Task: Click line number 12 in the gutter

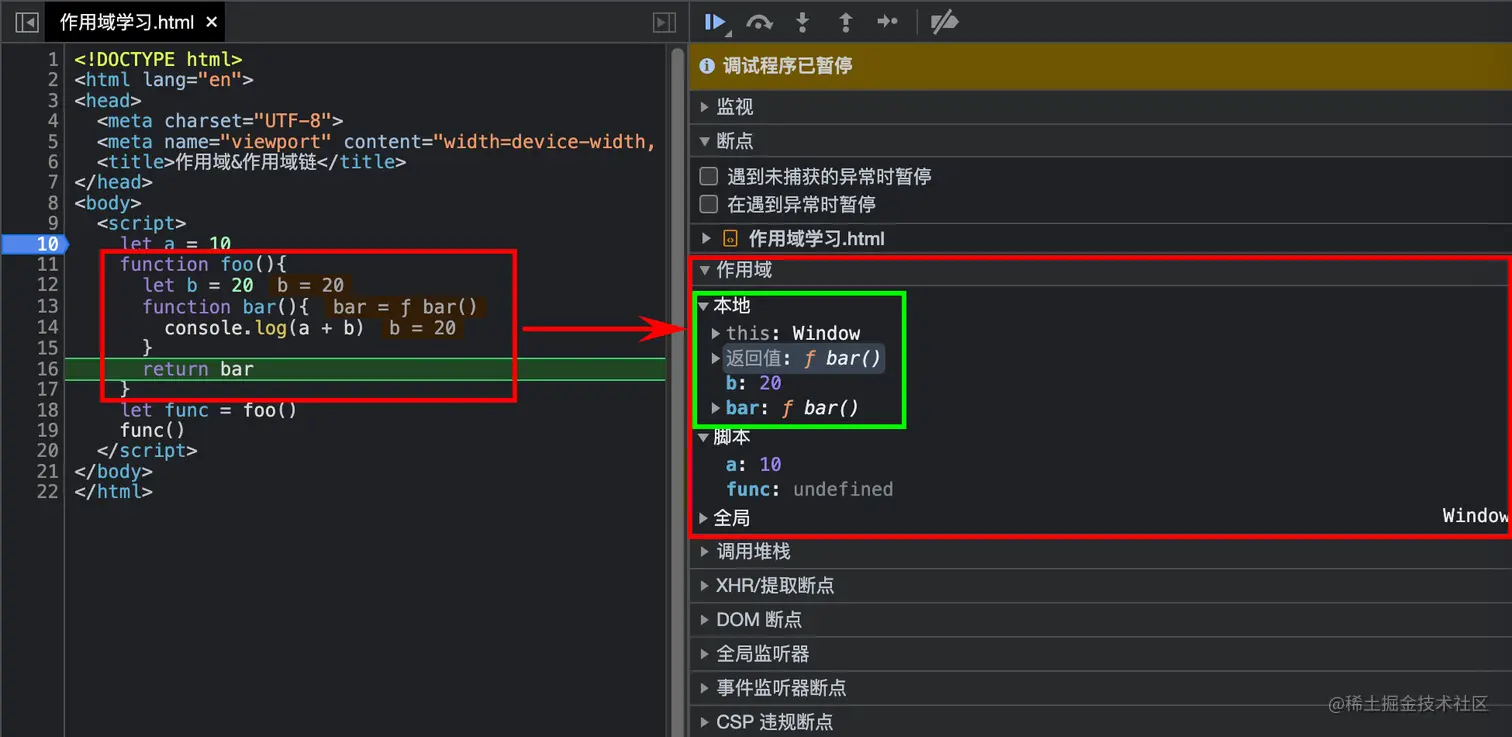Action: point(47,285)
